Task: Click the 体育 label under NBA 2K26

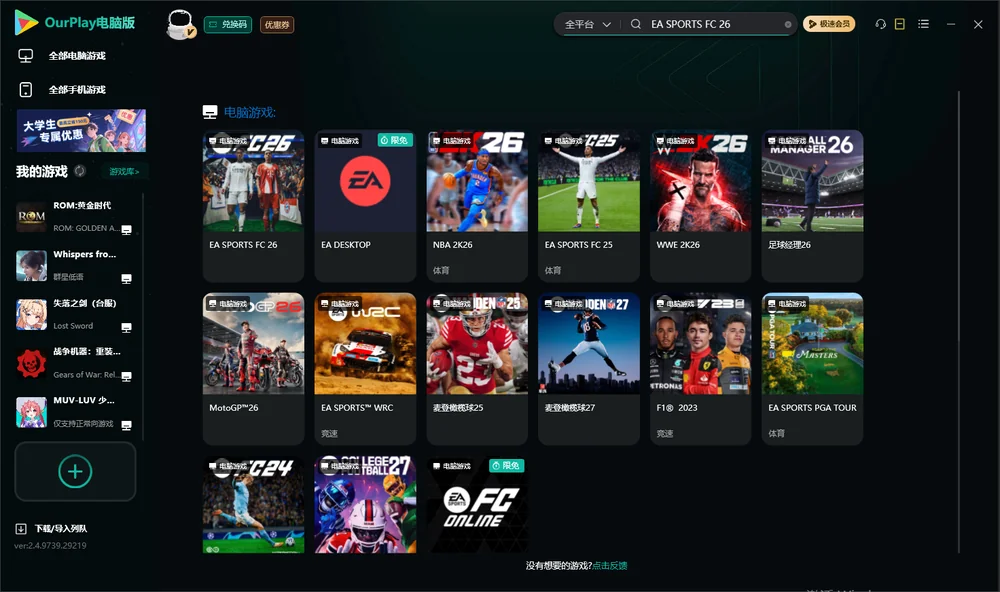Action: click(441, 270)
